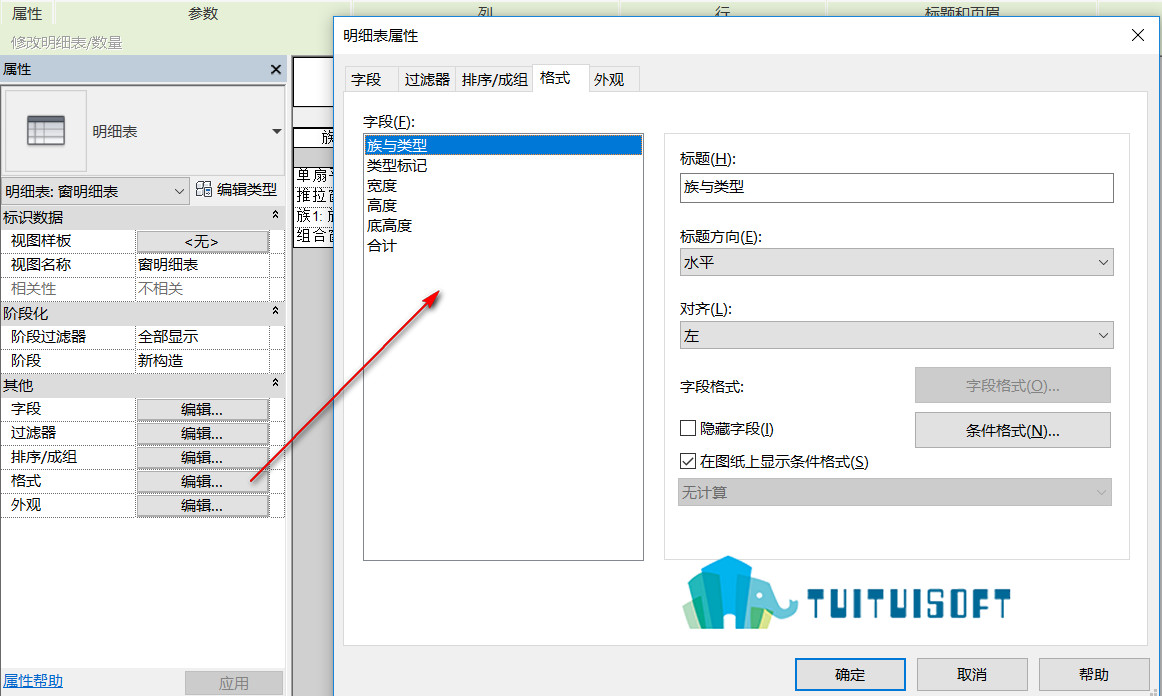Image resolution: width=1162 pixels, height=696 pixels.
Task: Open the 对齐 dropdown showing 左
Action: tap(896, 336)
